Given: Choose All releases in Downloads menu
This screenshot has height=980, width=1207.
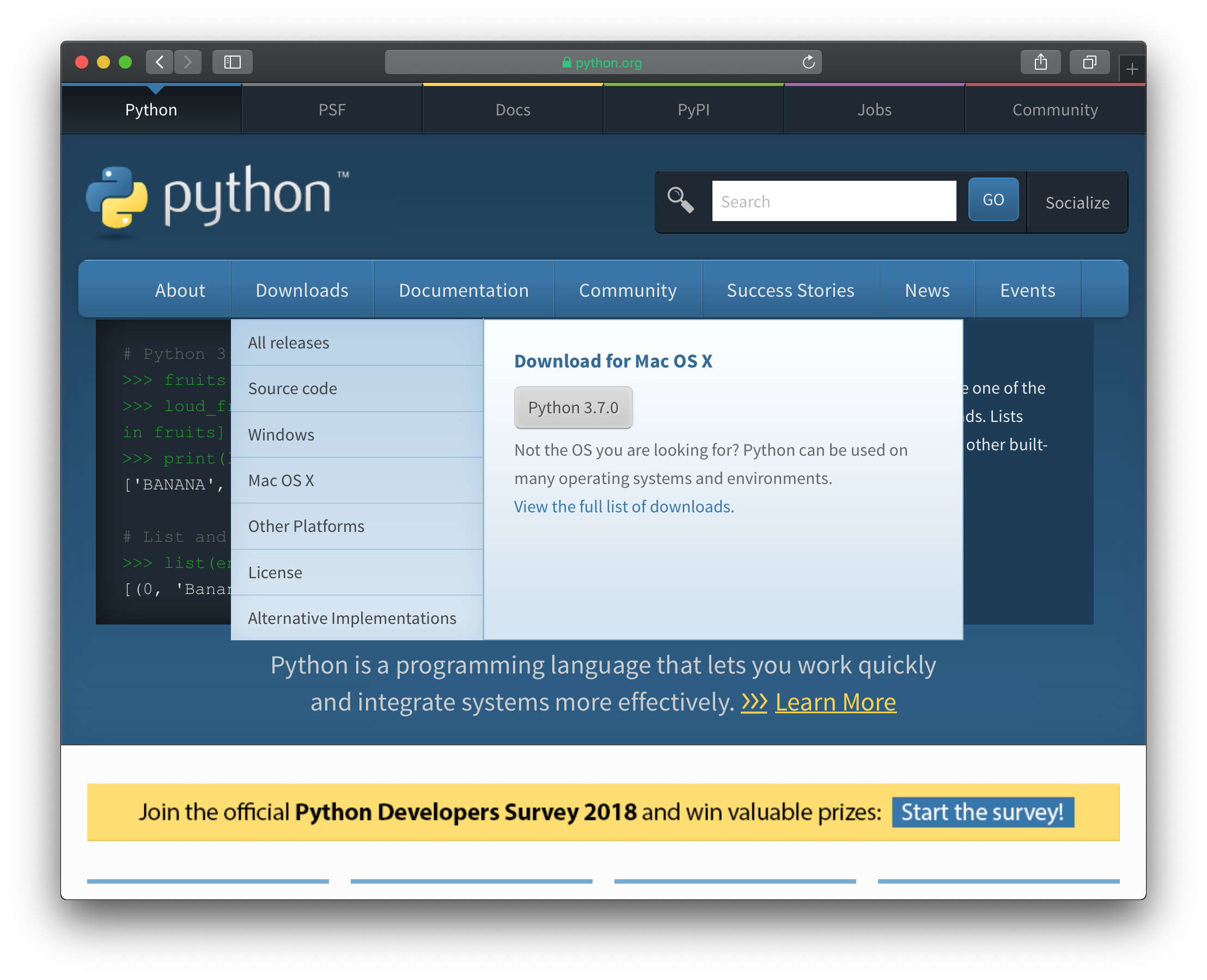Looking at the screenshot, I should pyautogui.click(x=357, y=342).
